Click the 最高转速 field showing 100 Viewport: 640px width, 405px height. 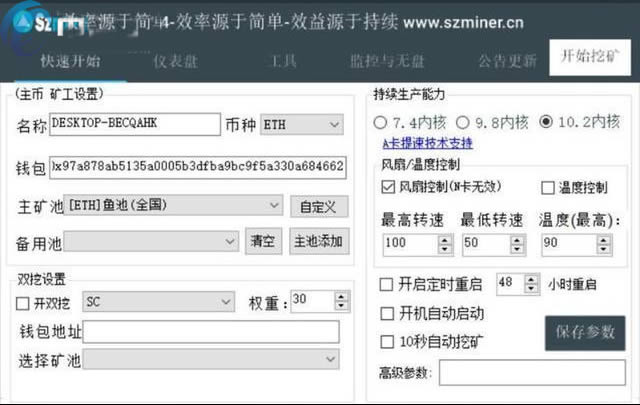[410, 244]
